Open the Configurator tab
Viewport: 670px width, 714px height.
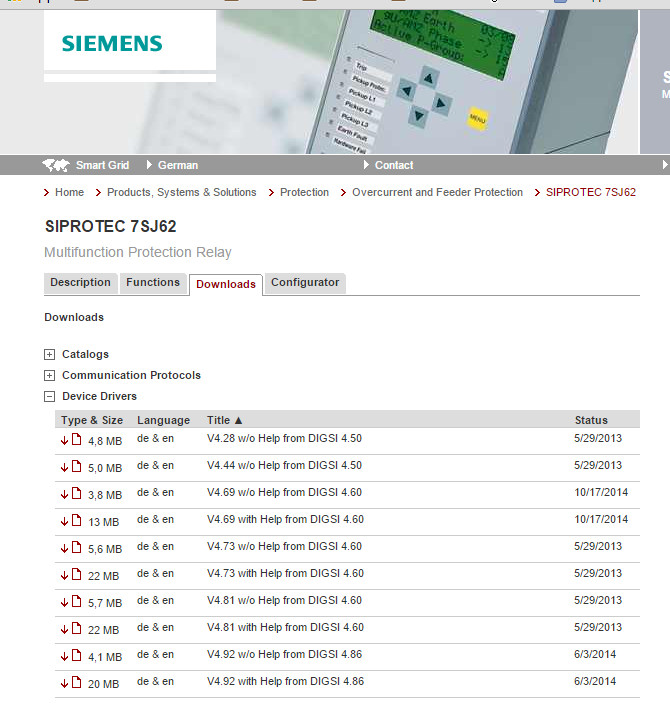click(305, 283)
